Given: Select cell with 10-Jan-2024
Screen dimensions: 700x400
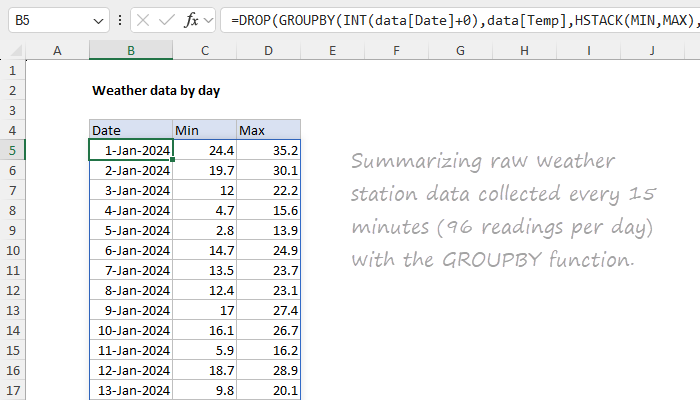Looking at the screenshot, I should [x=131, y=330].
